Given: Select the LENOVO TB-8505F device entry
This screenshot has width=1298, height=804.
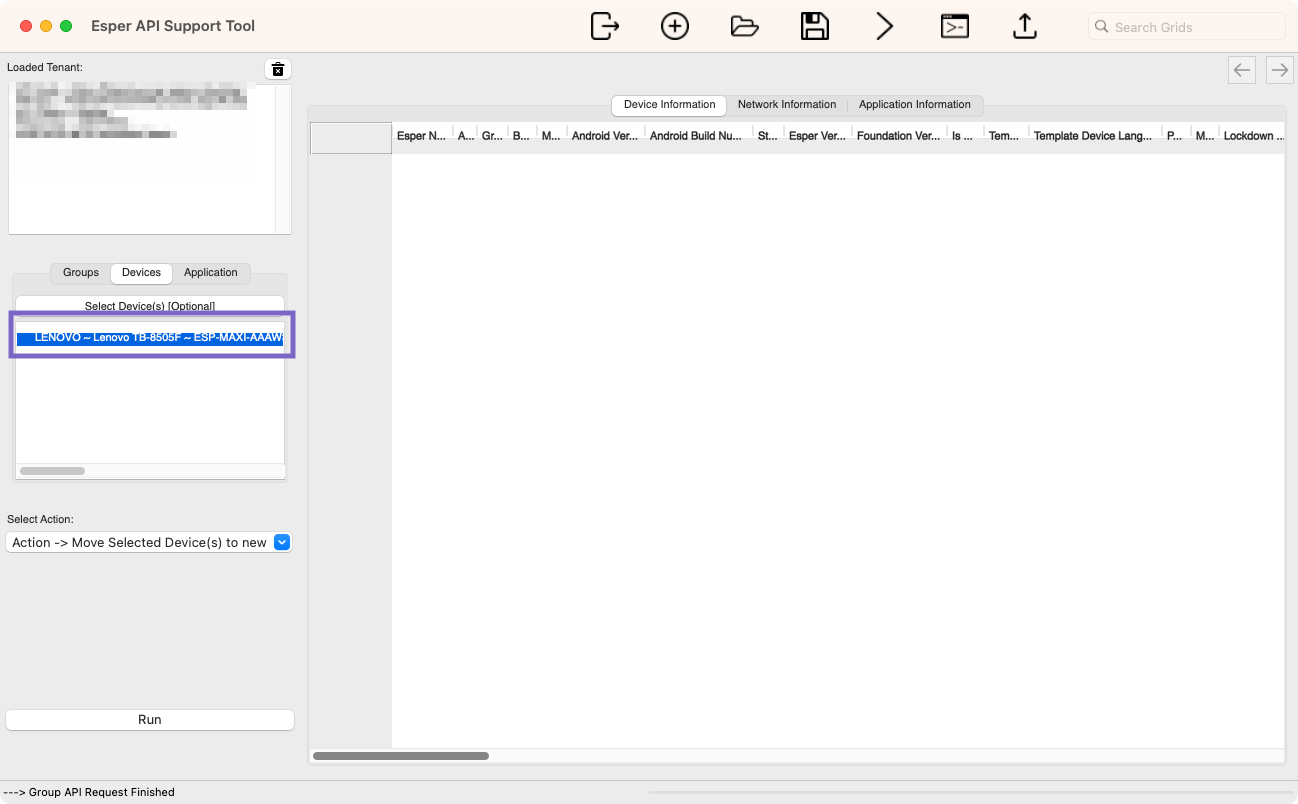Looking at the screenshot, I should [x=150, y=338].
